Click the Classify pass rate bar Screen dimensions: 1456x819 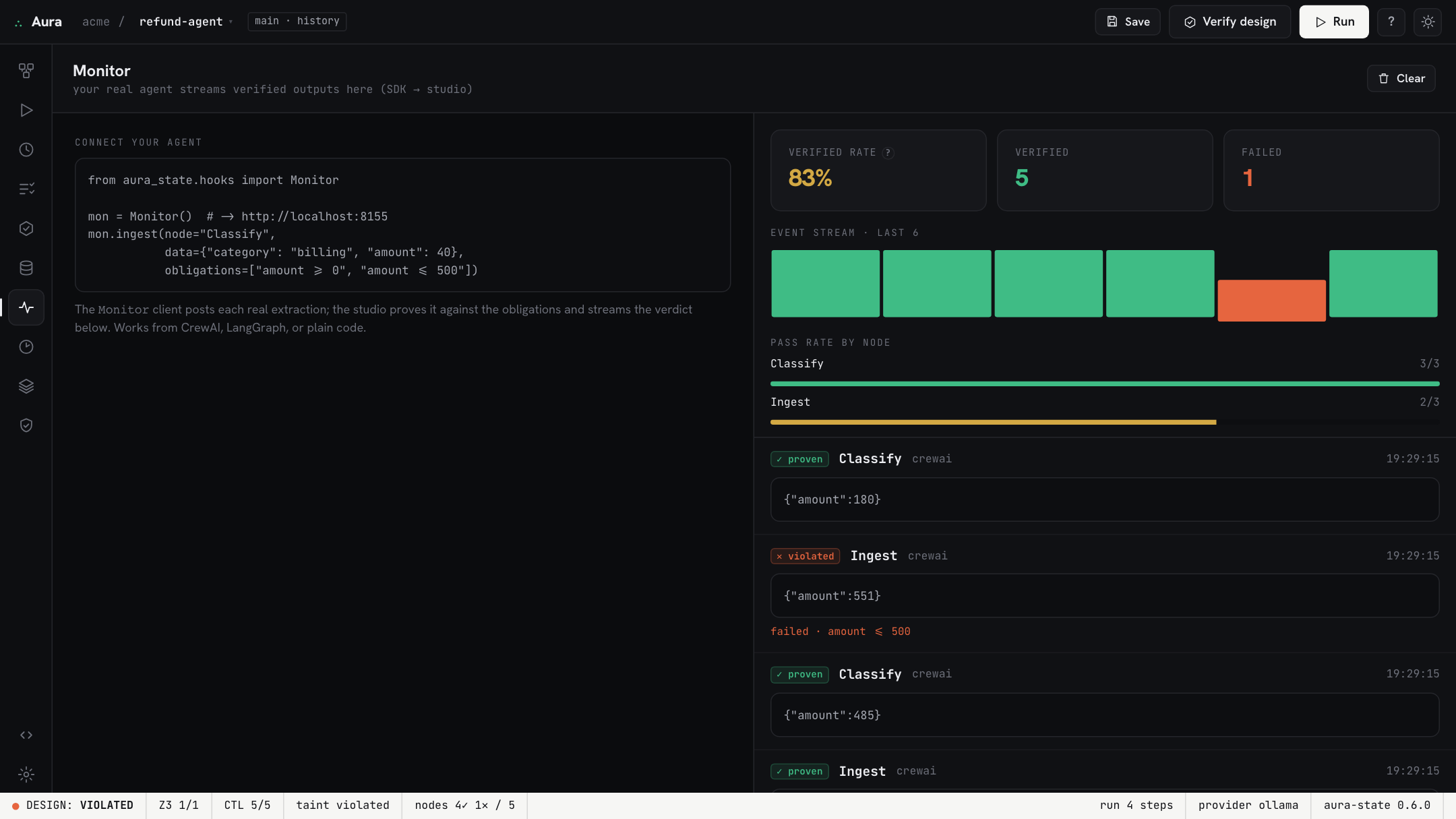click(x=1105, y=384)
